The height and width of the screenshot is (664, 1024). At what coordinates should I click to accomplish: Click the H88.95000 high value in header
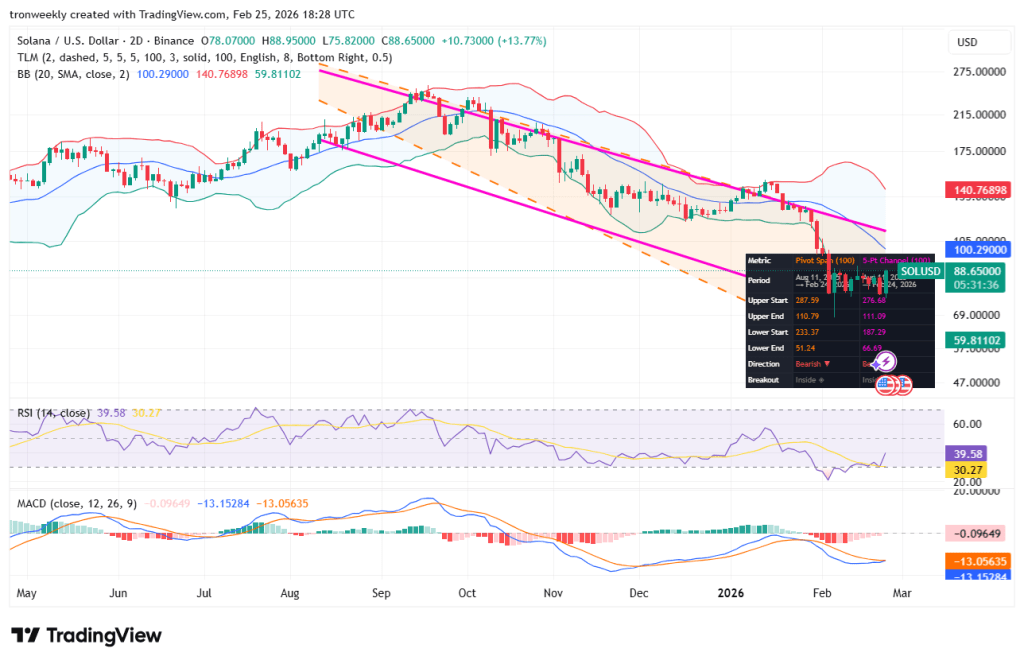pos(289,40)
